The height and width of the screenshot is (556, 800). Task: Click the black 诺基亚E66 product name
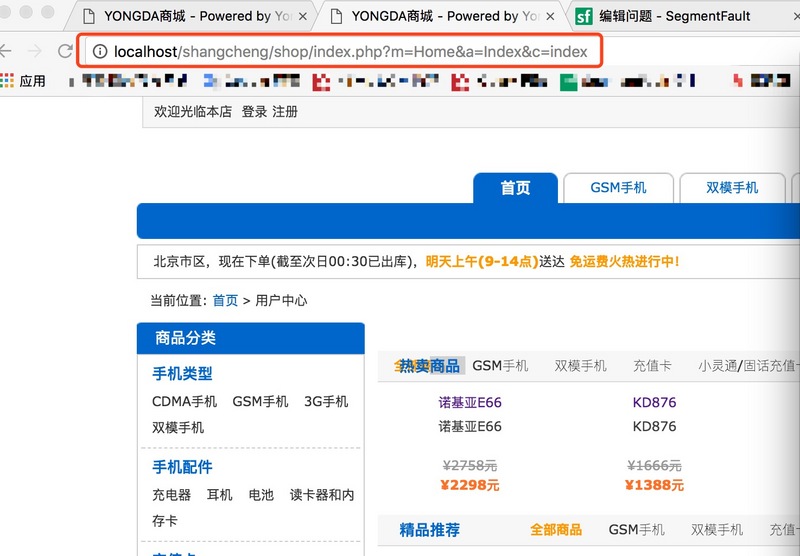point(470,426)
